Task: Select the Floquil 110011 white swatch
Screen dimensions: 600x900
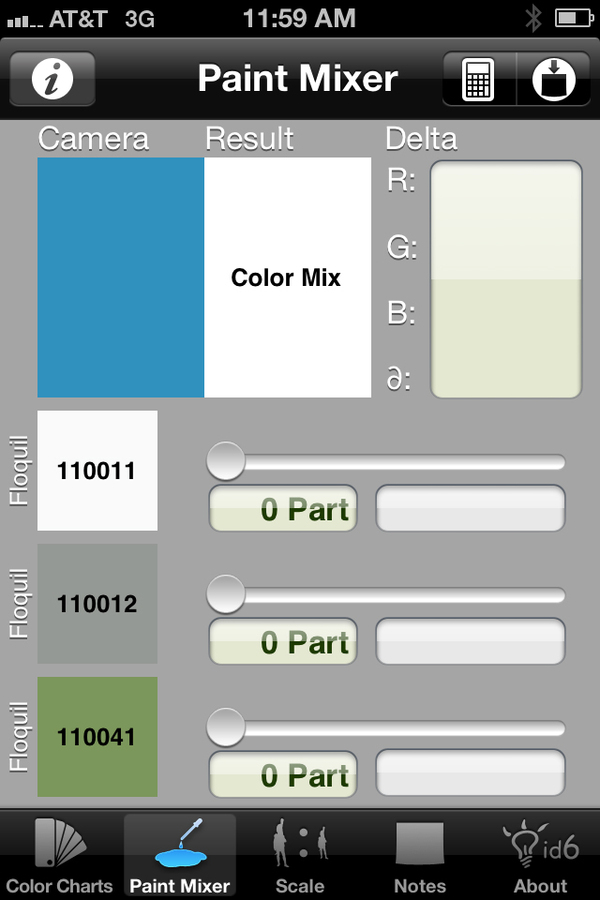Action: [x=98, y=470]
